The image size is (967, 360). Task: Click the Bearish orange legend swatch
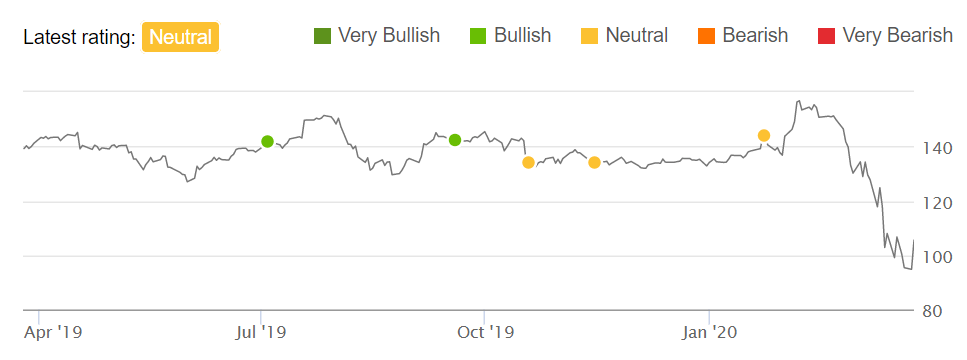(x=707, y=36)
